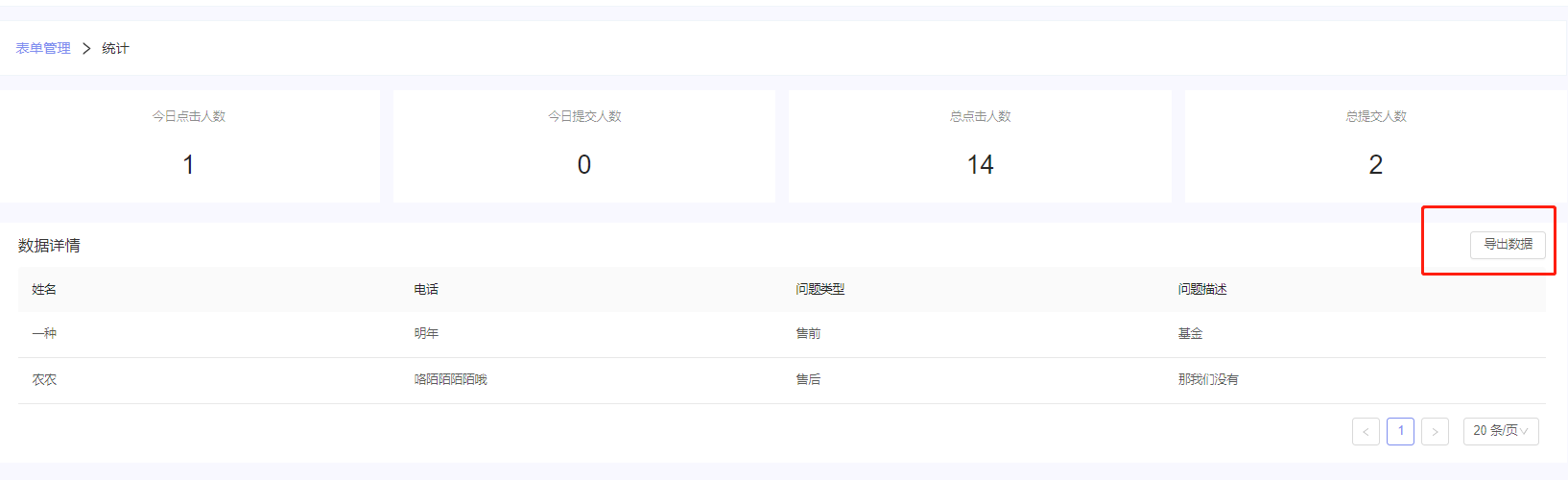This screenshot has width=1568, height=480.
Task: Select the 售后 problem type cell
Action: [808, 379]
